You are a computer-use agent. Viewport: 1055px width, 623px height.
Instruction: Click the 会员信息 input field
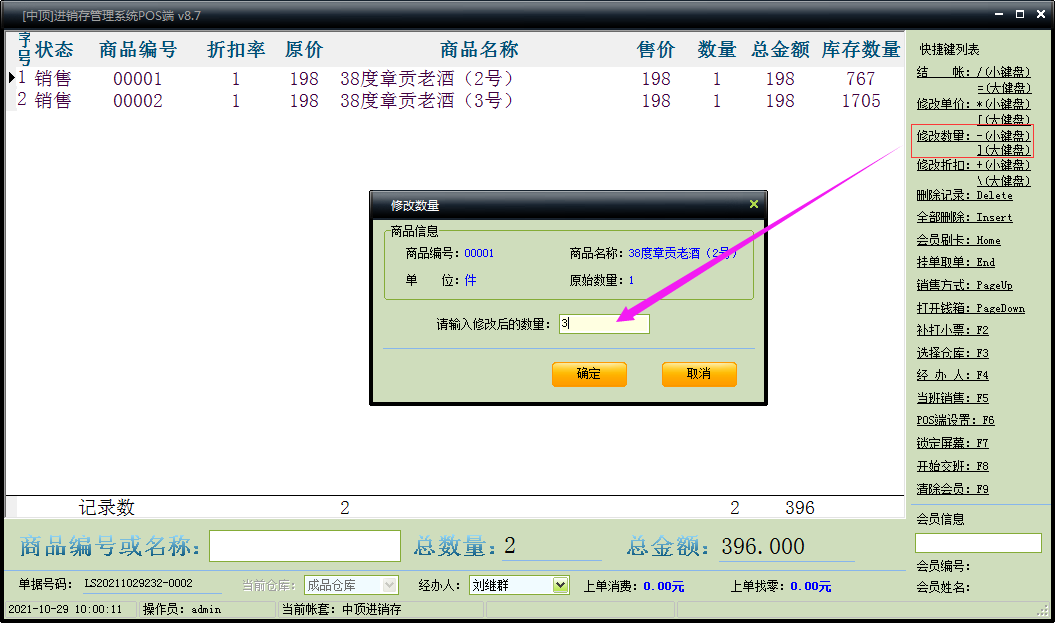click(x=978, y=543)
